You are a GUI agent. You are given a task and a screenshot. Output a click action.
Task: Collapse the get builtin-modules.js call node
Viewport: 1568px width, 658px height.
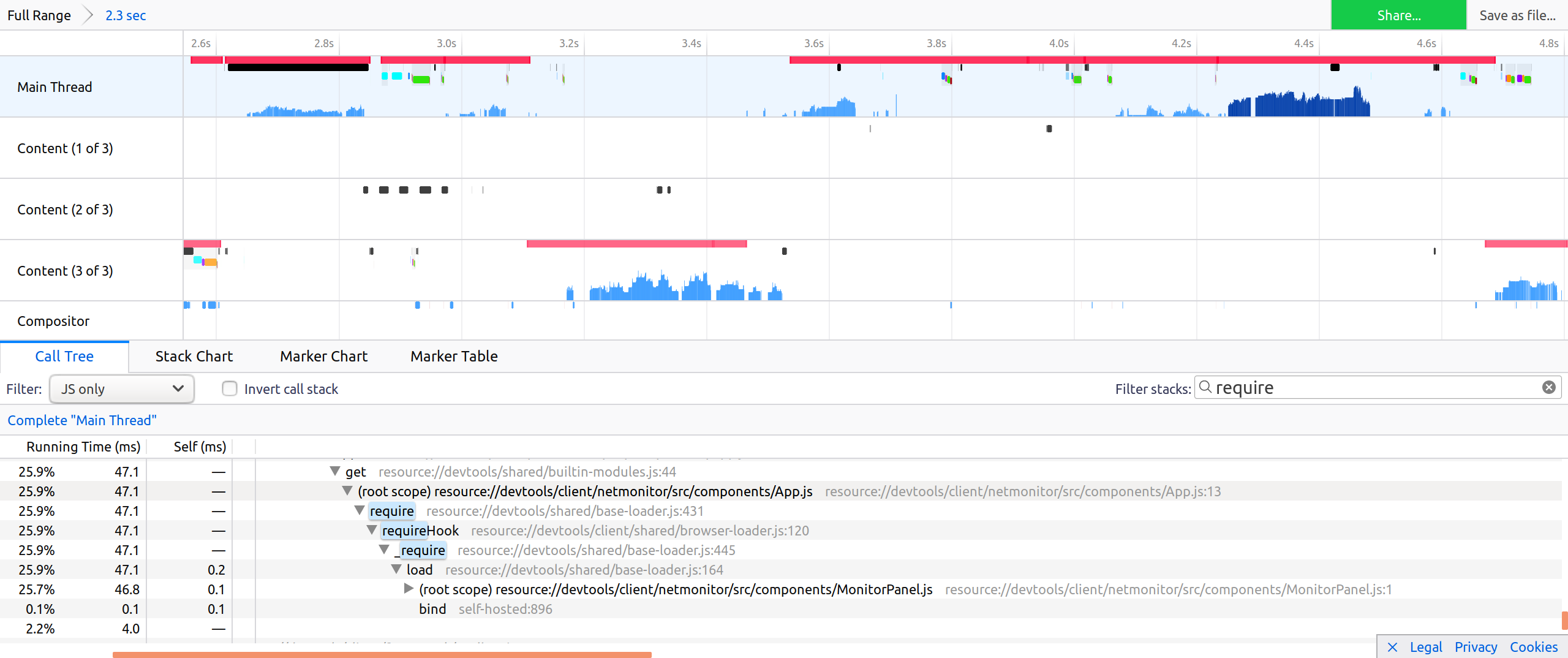[x=334, y=471]
